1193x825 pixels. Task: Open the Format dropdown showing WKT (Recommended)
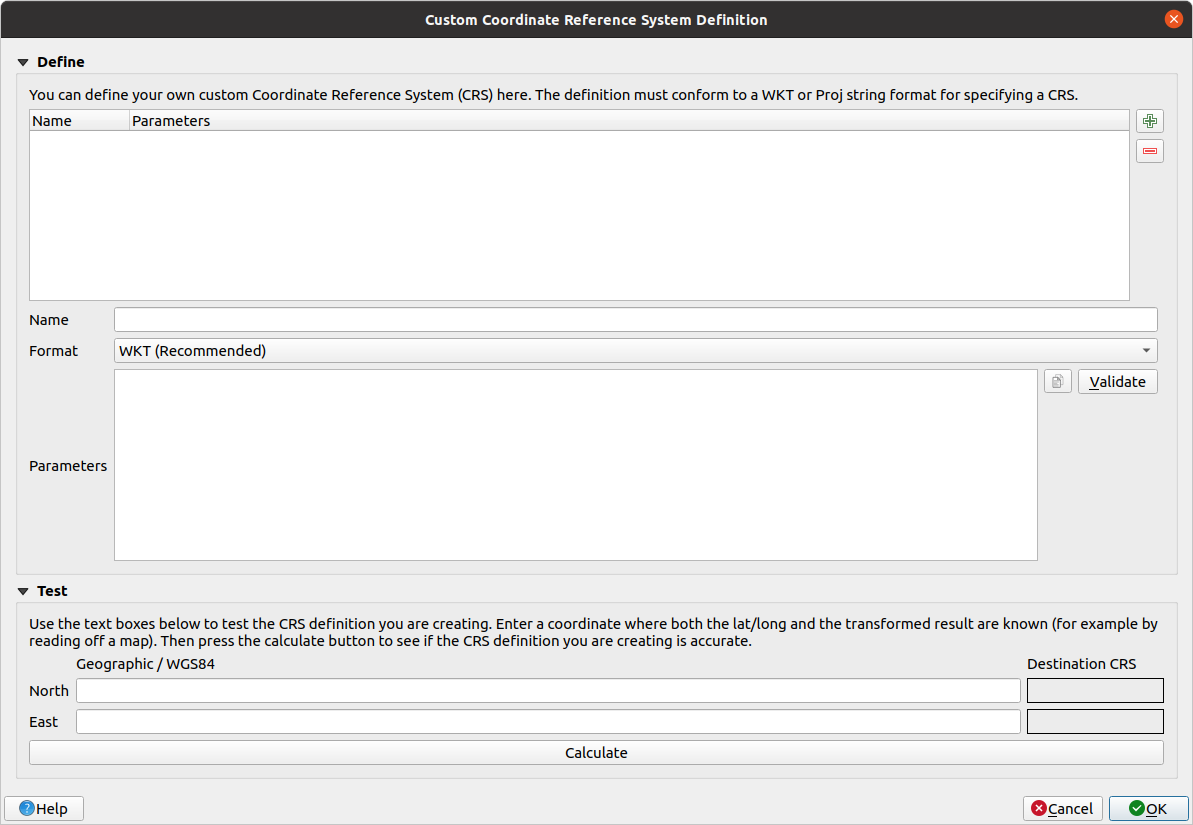635,351
